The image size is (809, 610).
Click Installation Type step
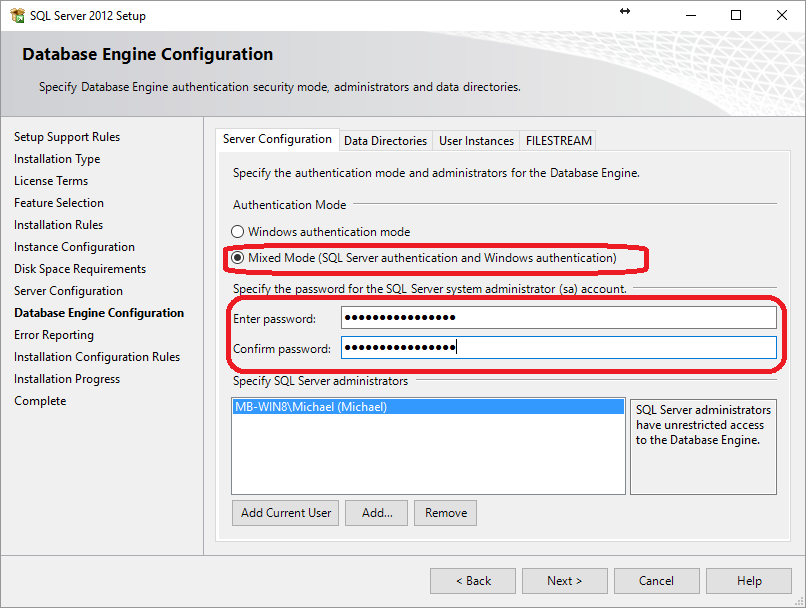tap(57, 159)
